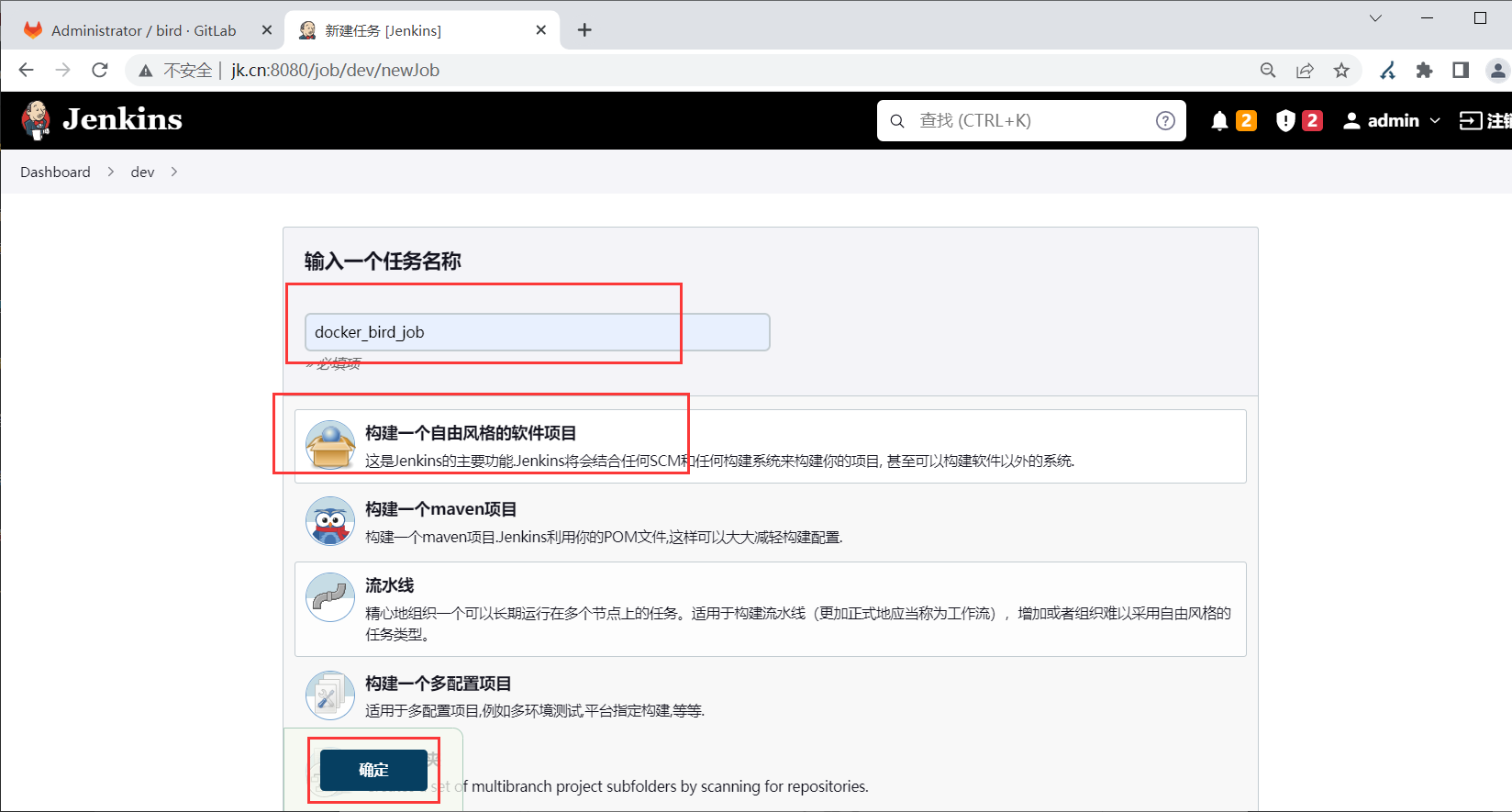Click the maven project owl icon
The height and width of the screenshot is (812, 1512).
(x=330, y=522)
